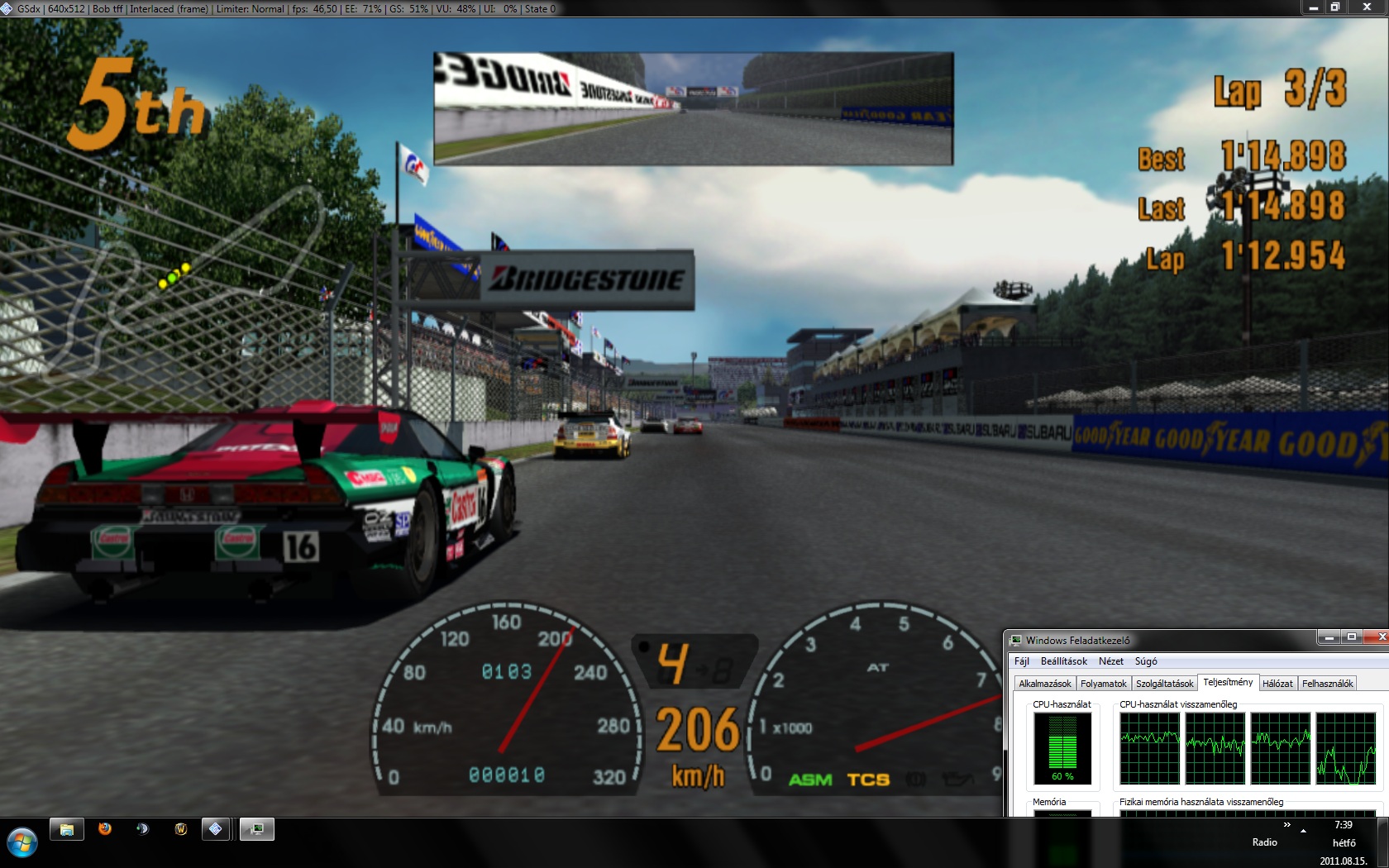Show hidden system tray icons arrow
The height and width of the screenshot is (868, 1389).
(x=1304, y=830)
